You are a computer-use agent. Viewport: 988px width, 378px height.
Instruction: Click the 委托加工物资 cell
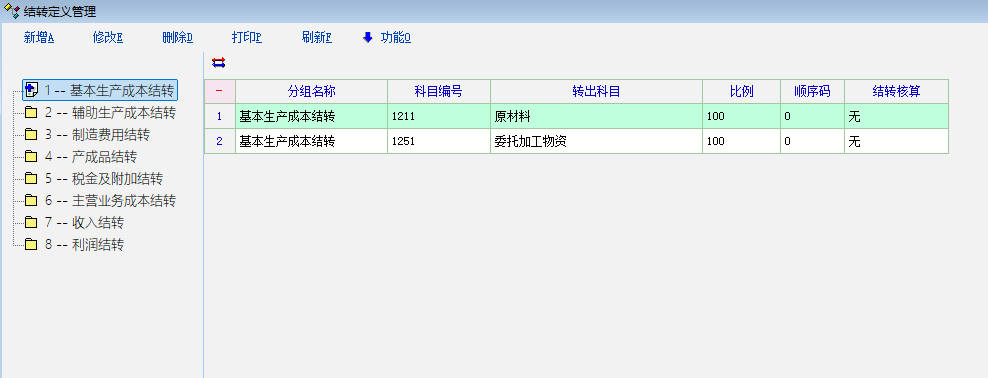(596, 141)
